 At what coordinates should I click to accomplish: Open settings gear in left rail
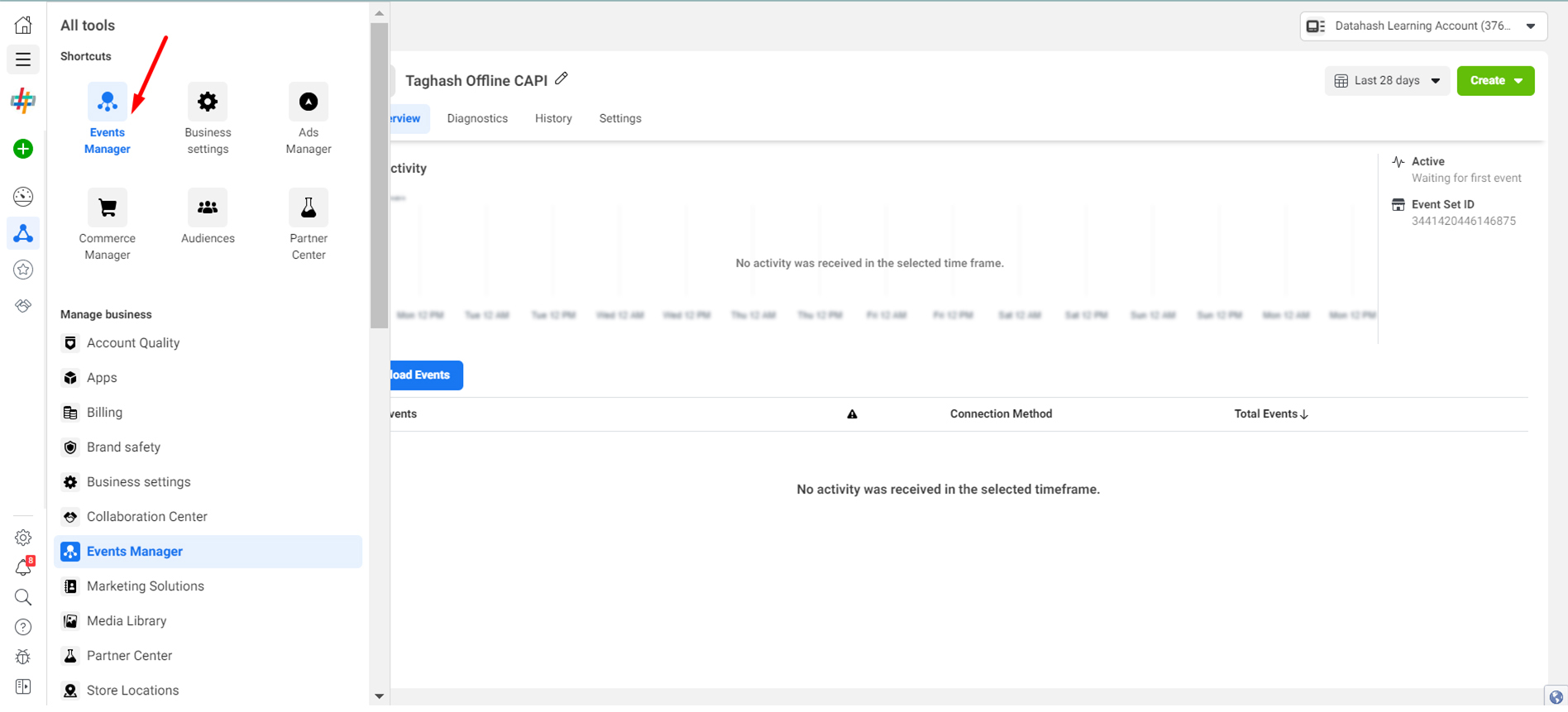[23, 538]
